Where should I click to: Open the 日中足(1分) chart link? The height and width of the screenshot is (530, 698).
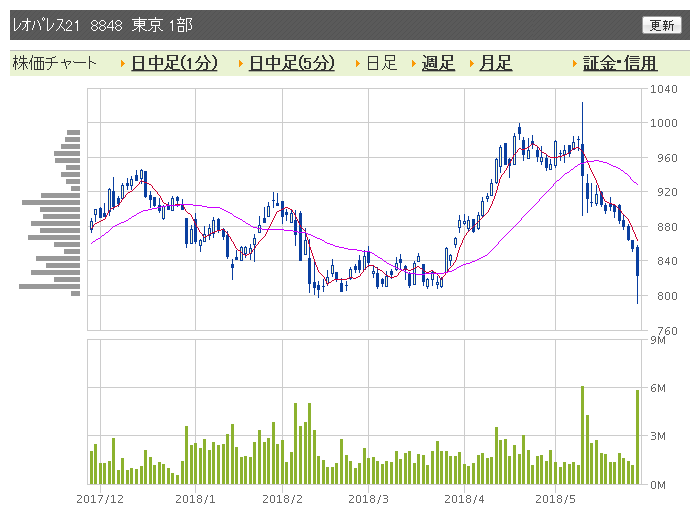click(x=174, y=63)
